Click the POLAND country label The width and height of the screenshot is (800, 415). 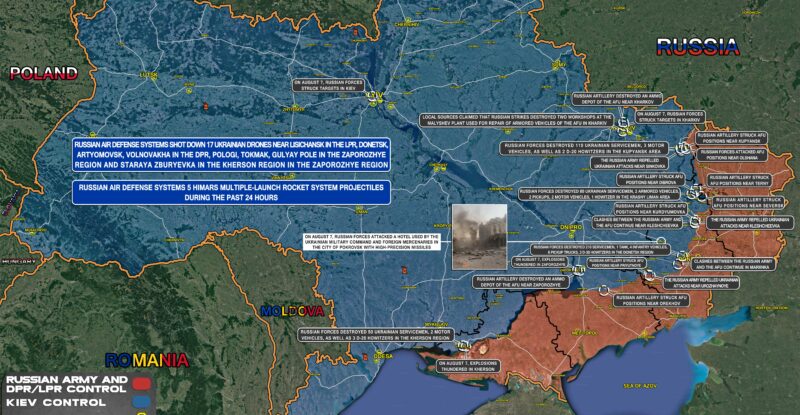coord(41,73)
